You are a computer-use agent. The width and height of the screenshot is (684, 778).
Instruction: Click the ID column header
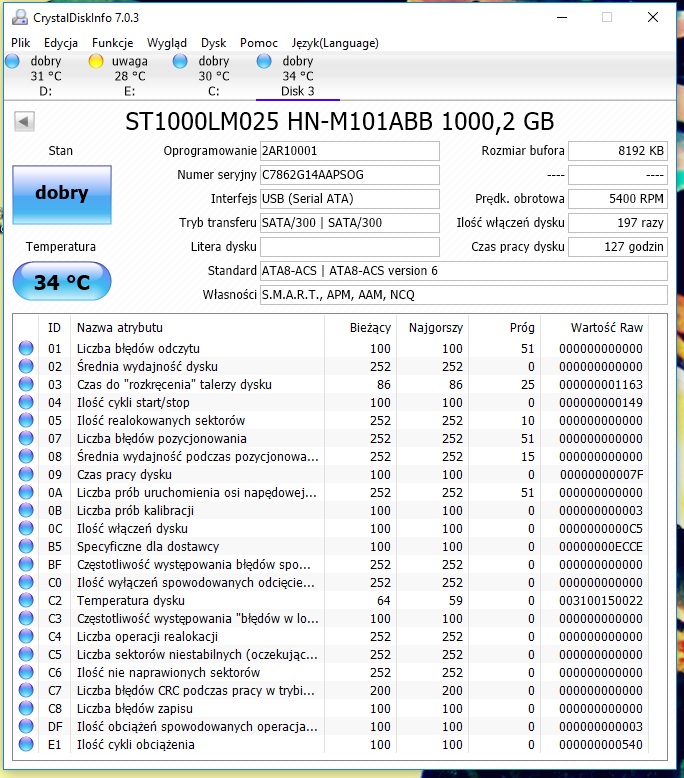click(55, 327)
